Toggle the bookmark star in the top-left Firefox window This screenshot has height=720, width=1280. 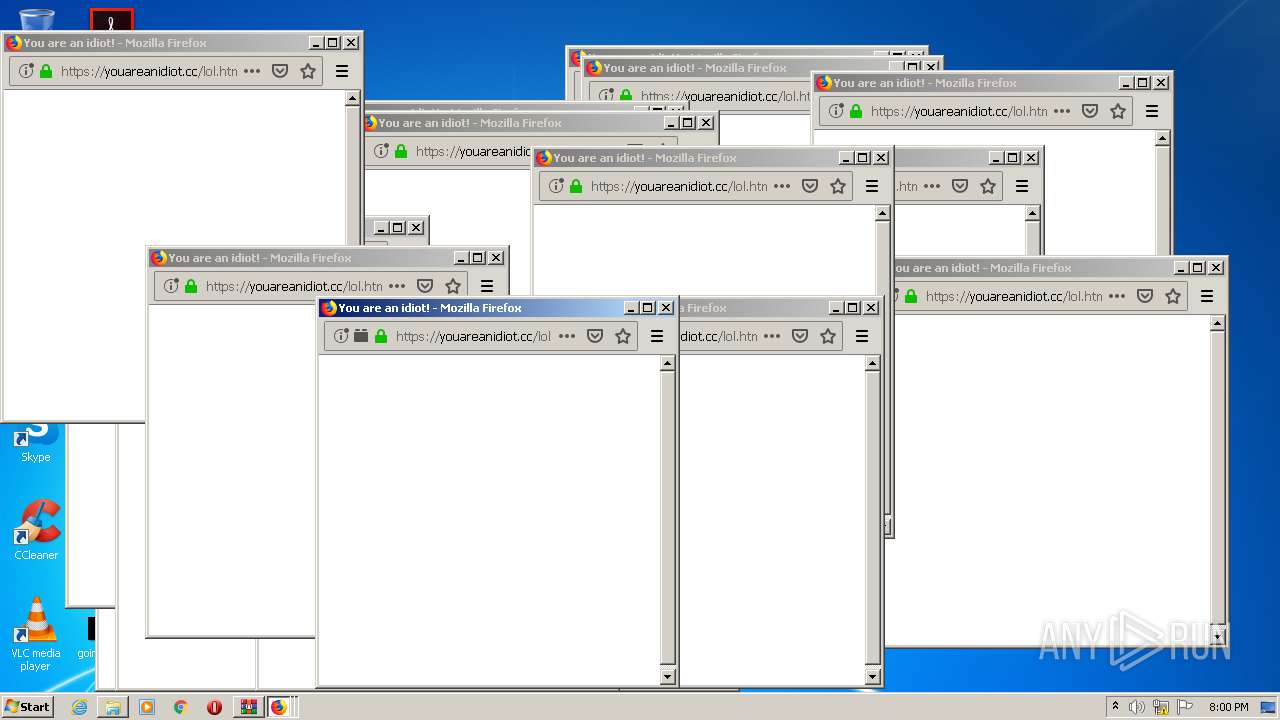tap(308, 71)
